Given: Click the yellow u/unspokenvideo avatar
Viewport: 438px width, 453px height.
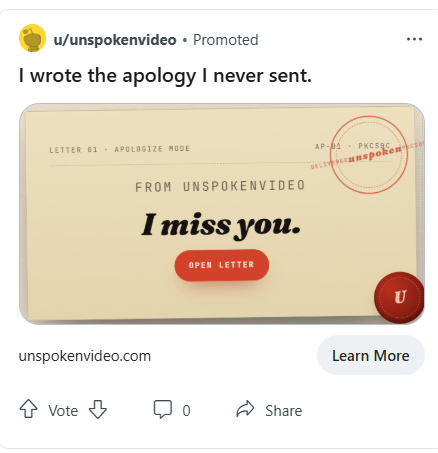Looking at the screenshot, I should 32,38.
